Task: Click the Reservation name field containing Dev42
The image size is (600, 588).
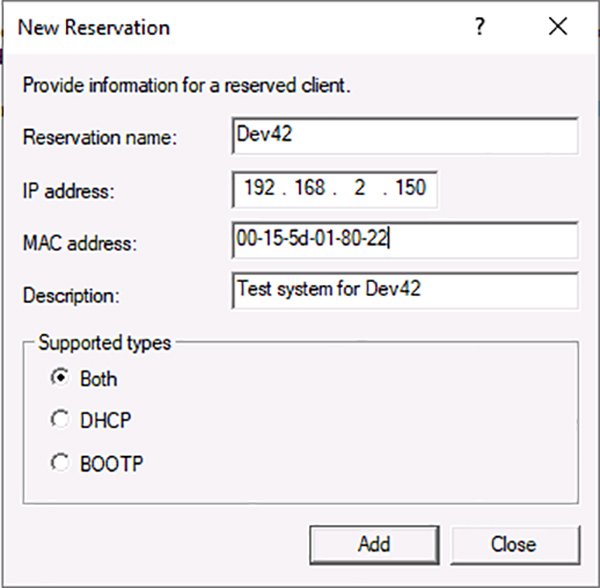Action: [x=404, y=136]
